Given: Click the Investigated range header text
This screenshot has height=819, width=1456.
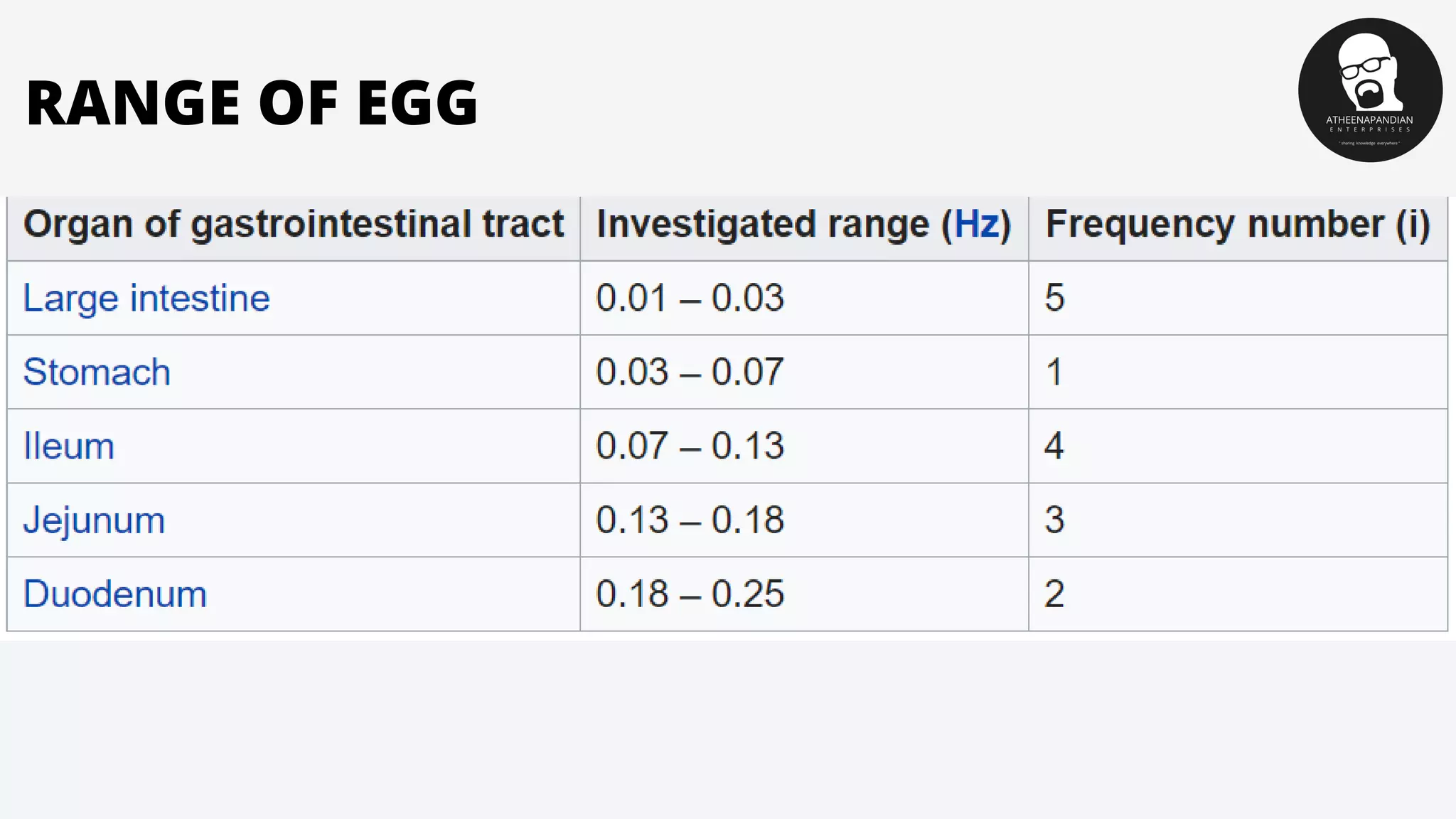Looking at the screenshot, I should 763,225.
